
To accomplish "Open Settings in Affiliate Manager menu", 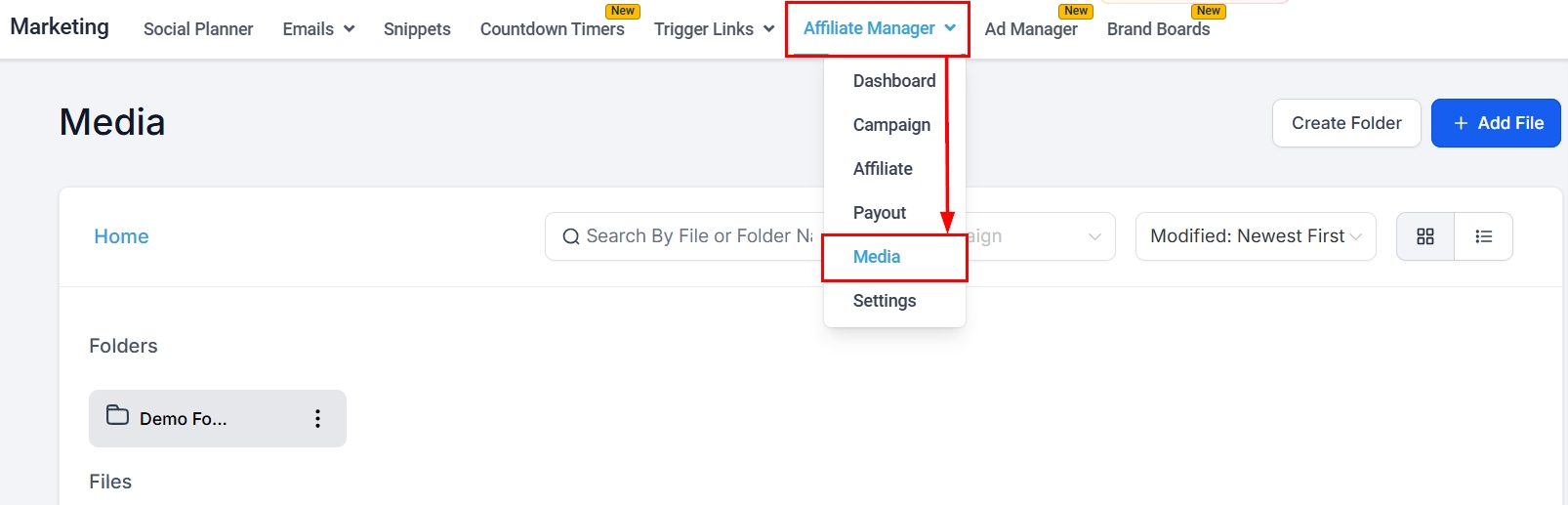I will (884, 301).
